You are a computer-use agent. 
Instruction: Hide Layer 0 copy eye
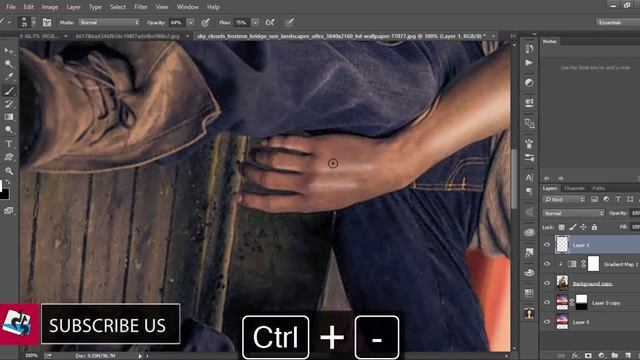tap(547, 302)
